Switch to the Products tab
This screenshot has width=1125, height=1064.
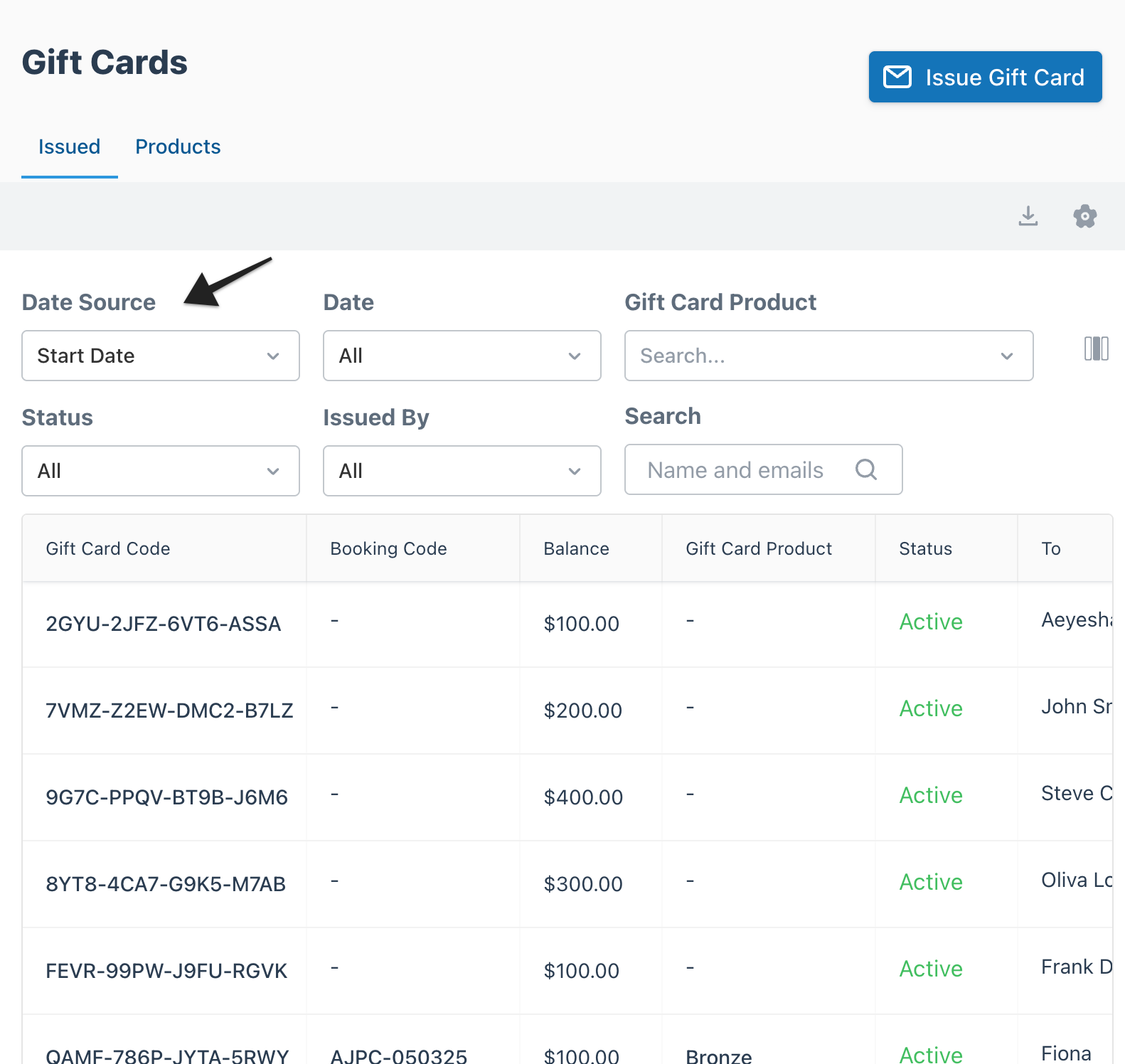tap(178, 147)
